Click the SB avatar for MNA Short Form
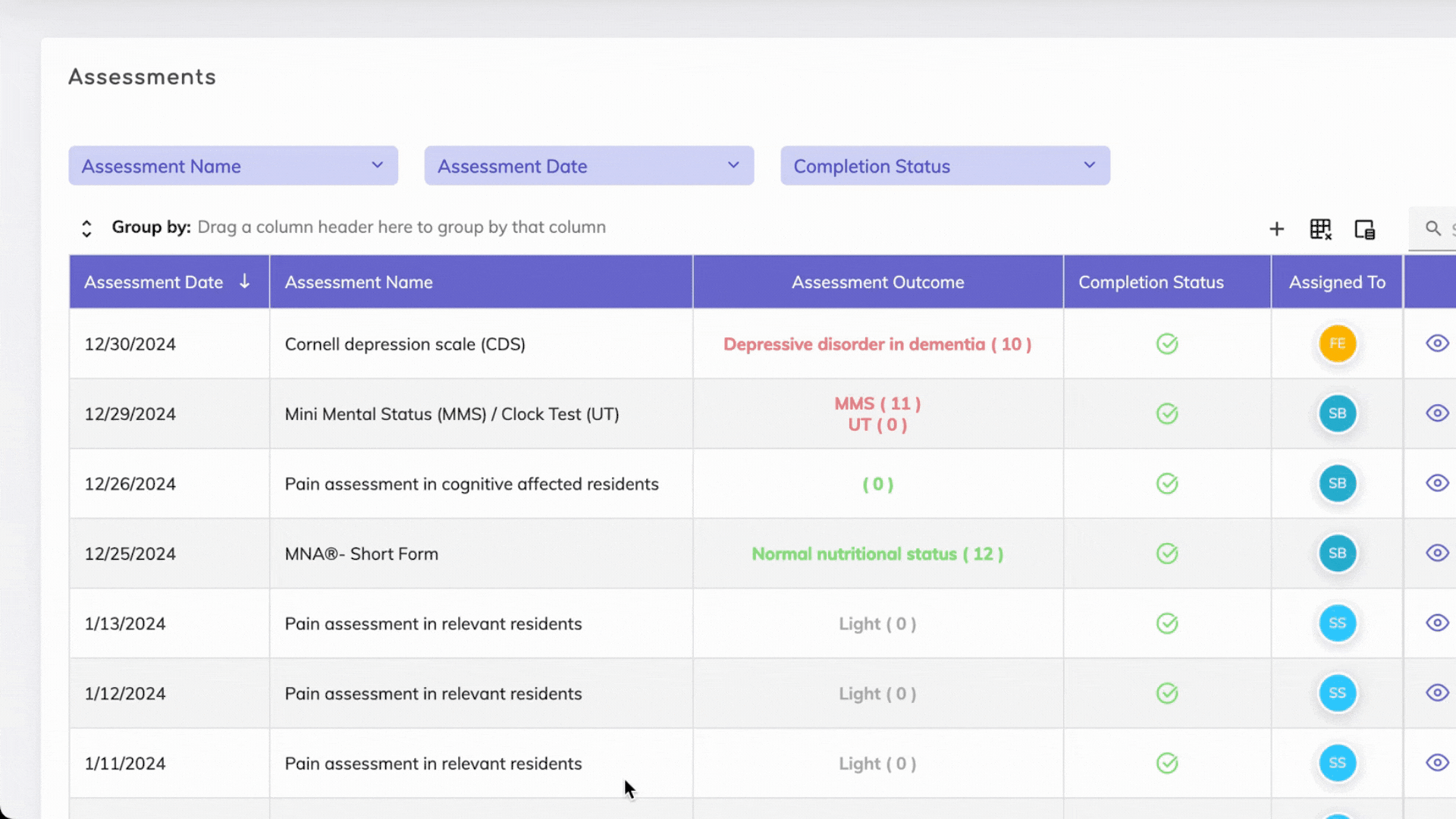Image resolution: width=1456 pixels, height=819 pixels. tap(1337, 554)
